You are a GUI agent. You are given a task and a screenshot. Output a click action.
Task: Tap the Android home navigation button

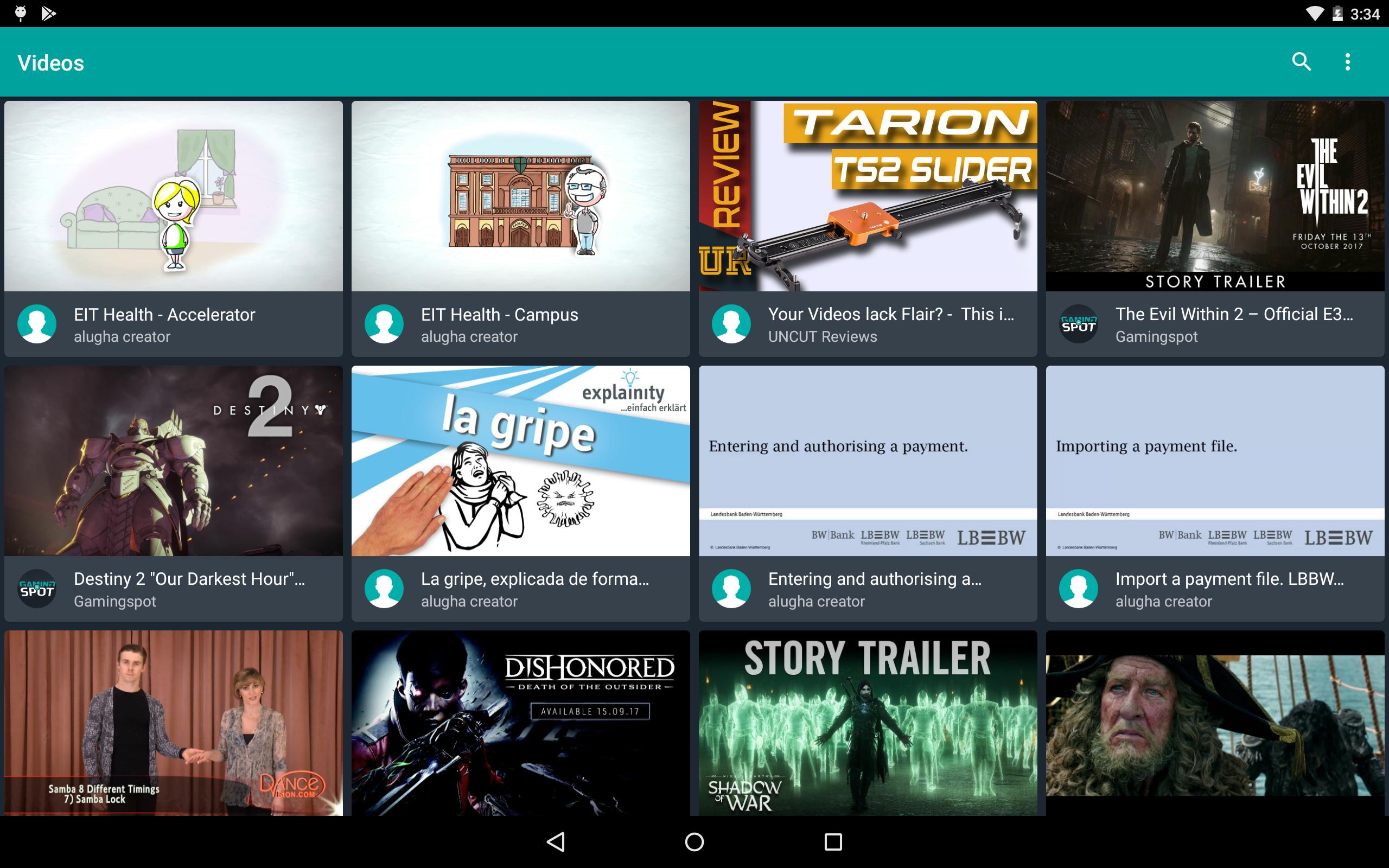click(x=694, y=841)
